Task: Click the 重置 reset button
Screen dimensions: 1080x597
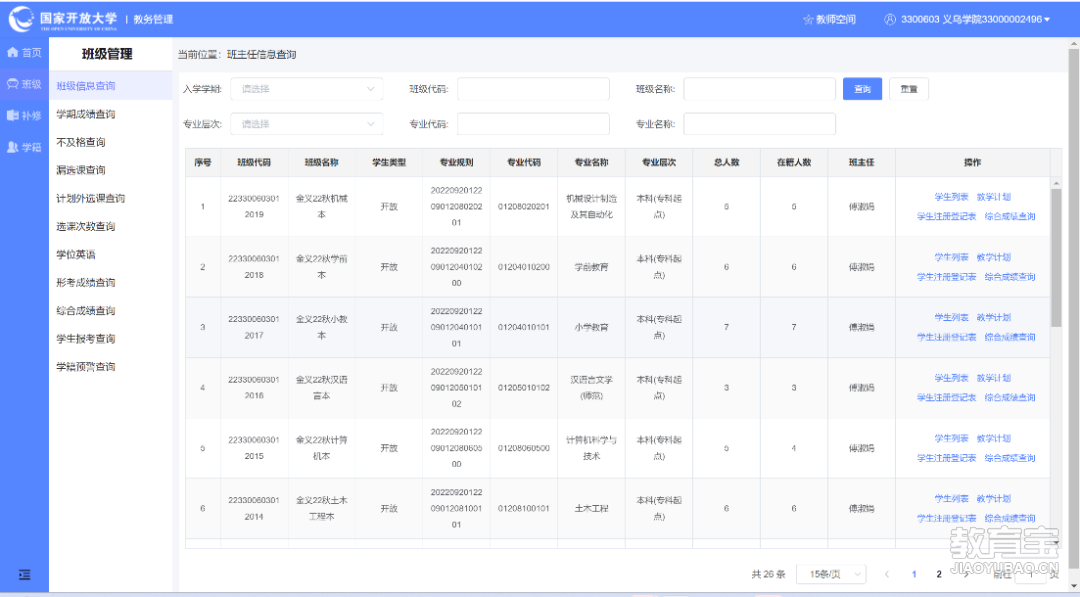Action: pos(909,89)
